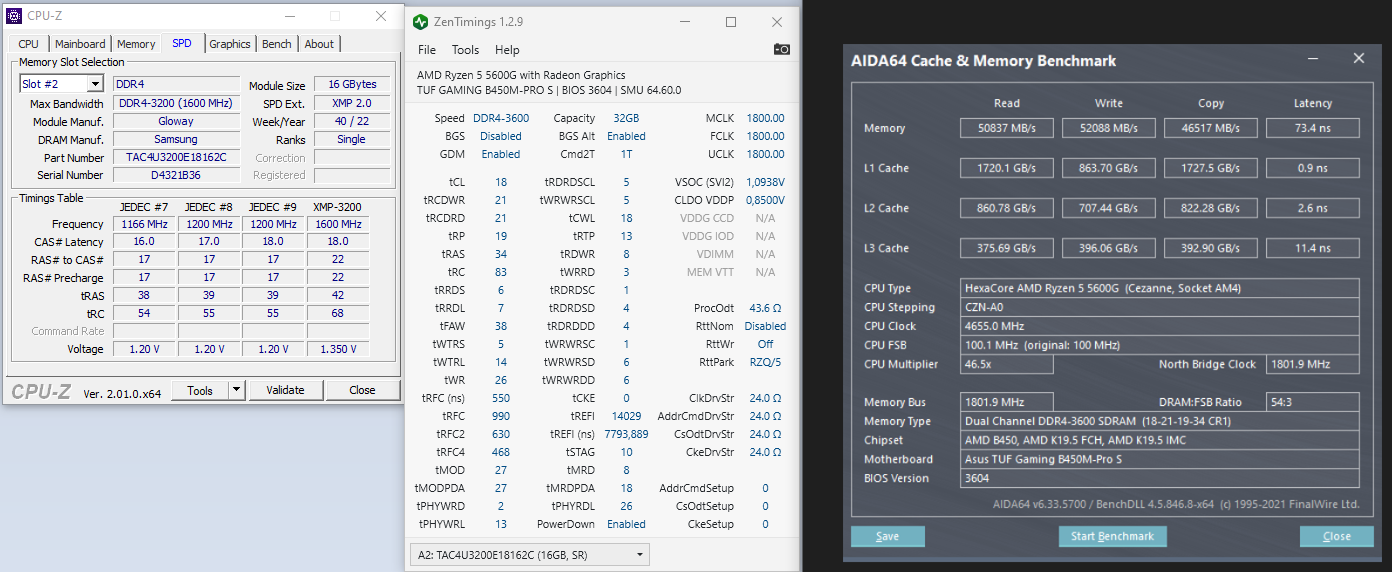
Task: Minimize the ZenTimings window
Action: click(684, 22)
